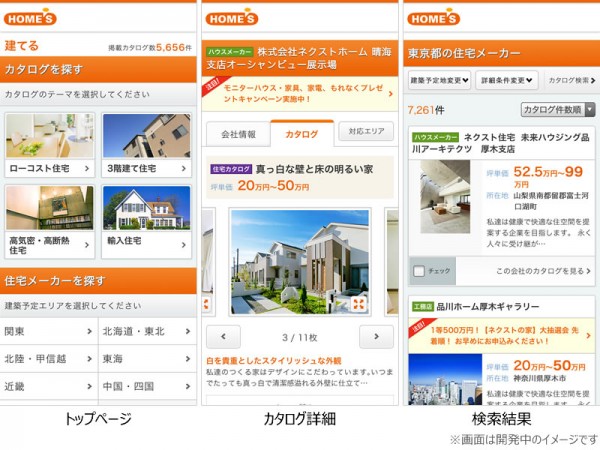The height and width of the screenshot is (450, 600).
Task: Open the 3階建て住宅 catalog theme
Action: pos(147,145)
